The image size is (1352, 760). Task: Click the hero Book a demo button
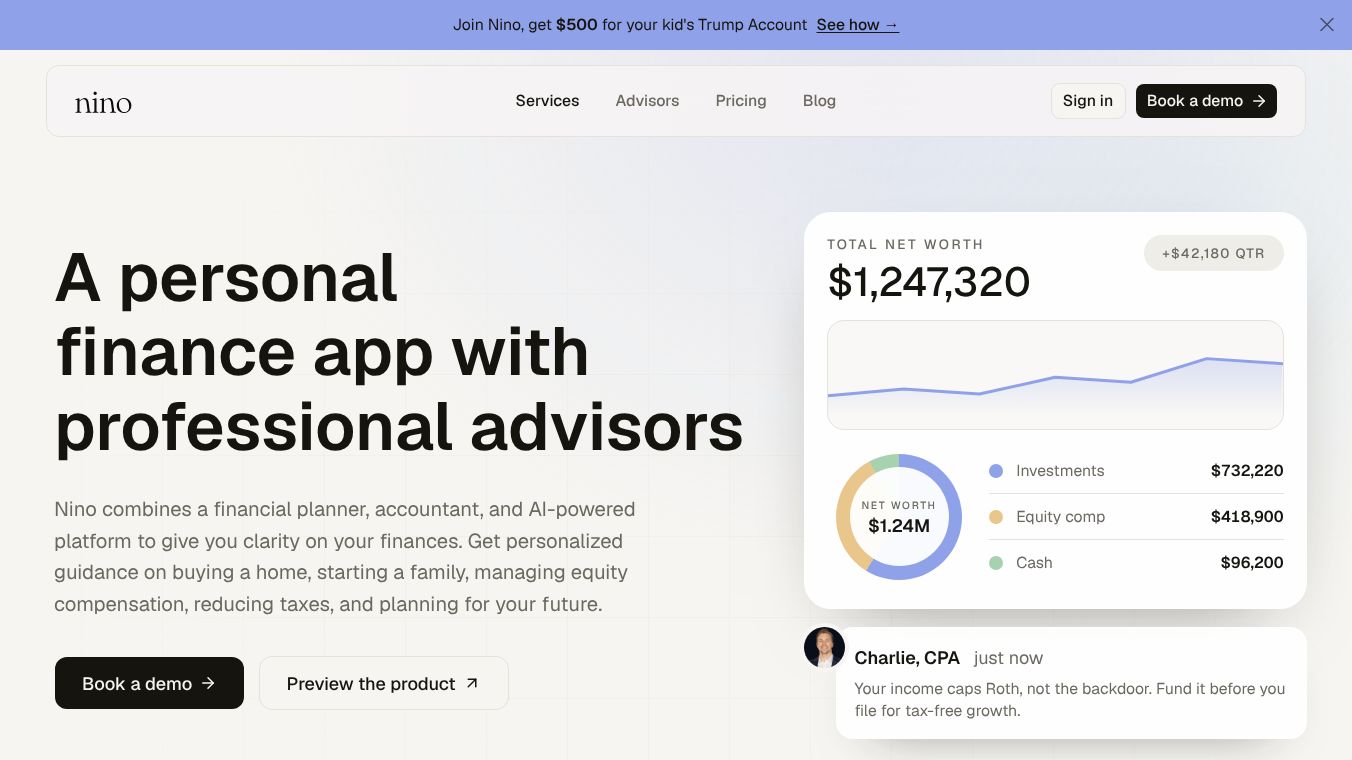tap(149, 683)
